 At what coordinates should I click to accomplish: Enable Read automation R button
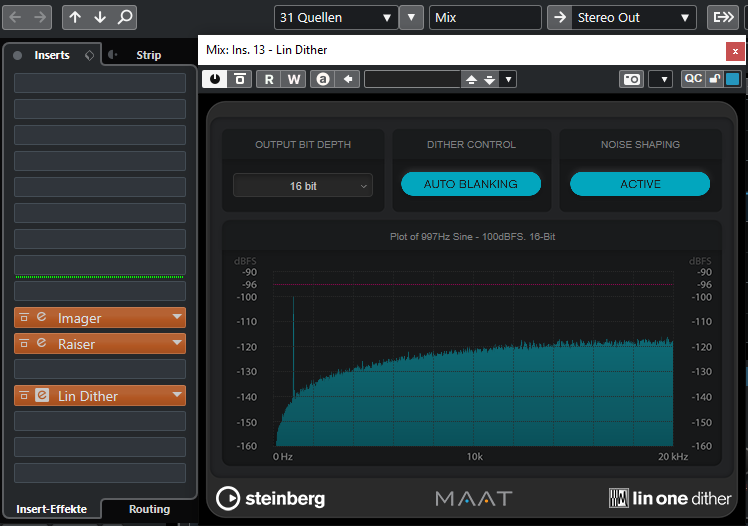(268, 79)
